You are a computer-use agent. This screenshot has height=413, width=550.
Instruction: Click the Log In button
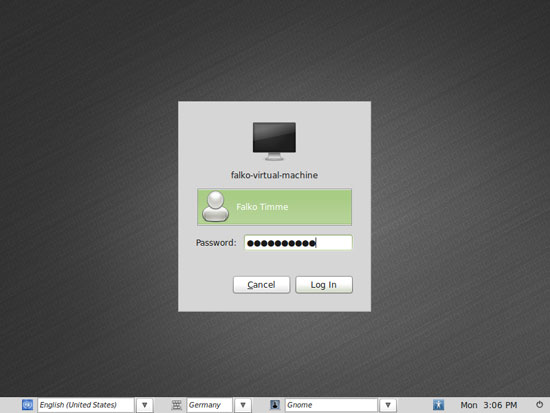tap(324, 285)
